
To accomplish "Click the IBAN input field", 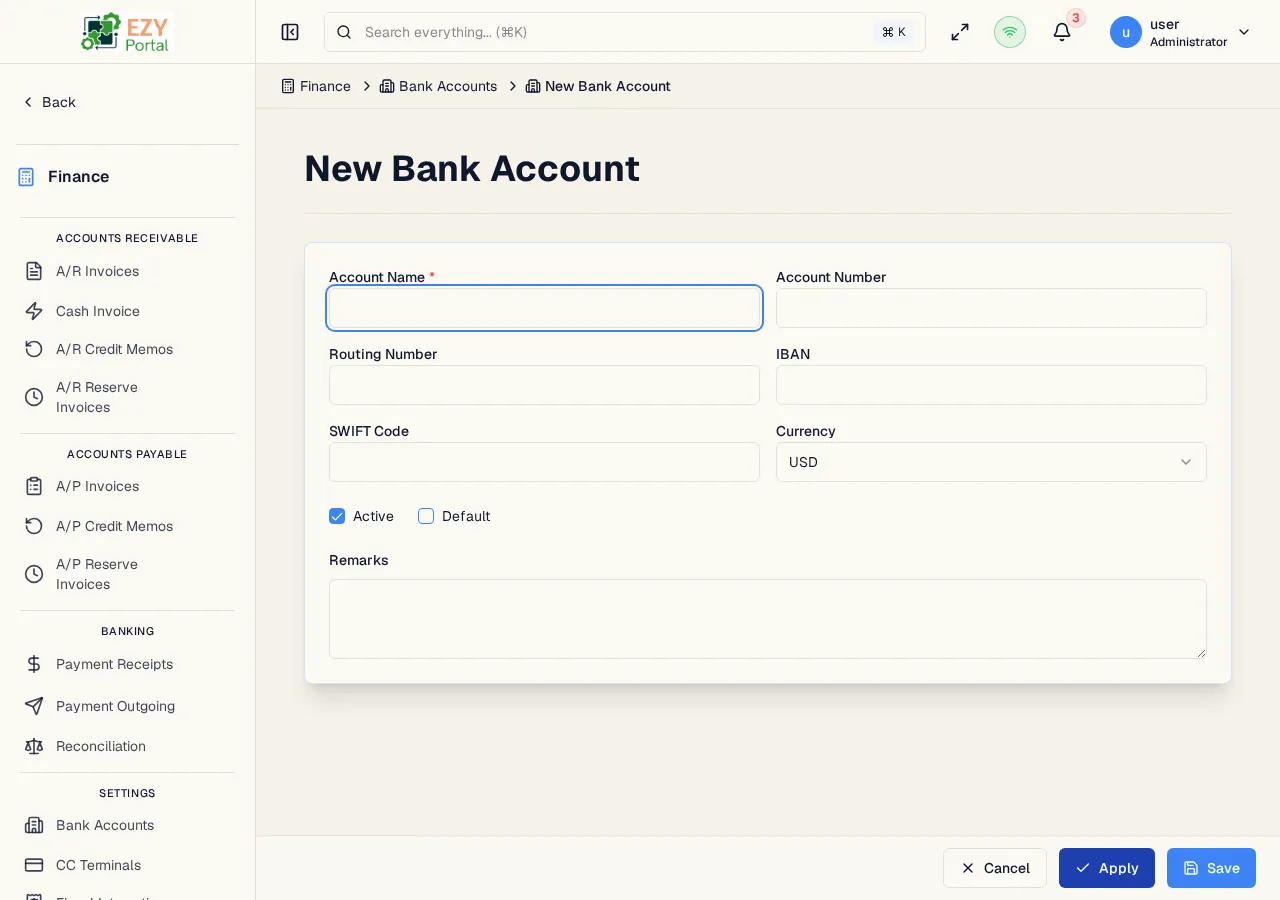I will (991, 385).
